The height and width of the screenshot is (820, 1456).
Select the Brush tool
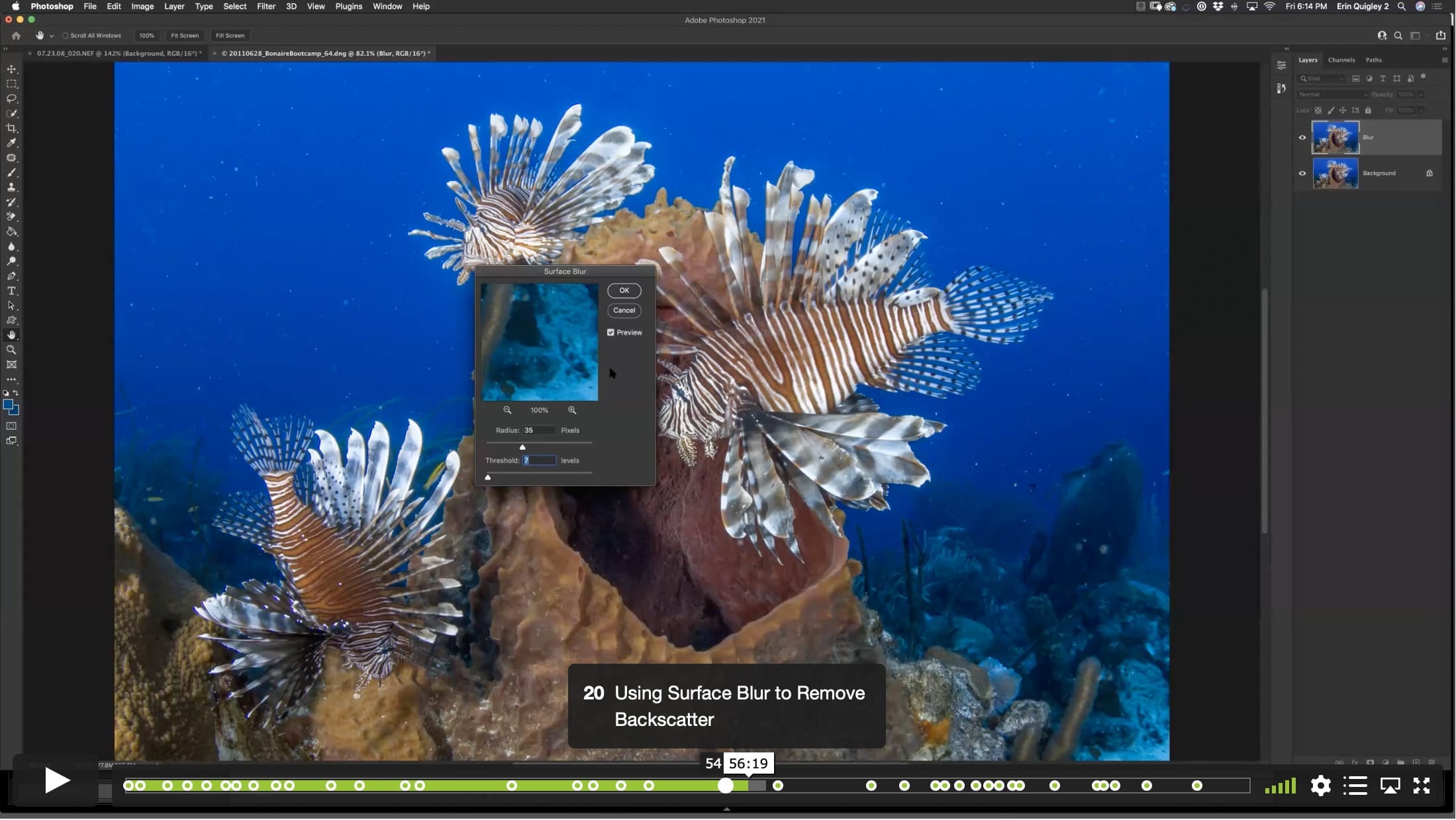coord(11,173)
